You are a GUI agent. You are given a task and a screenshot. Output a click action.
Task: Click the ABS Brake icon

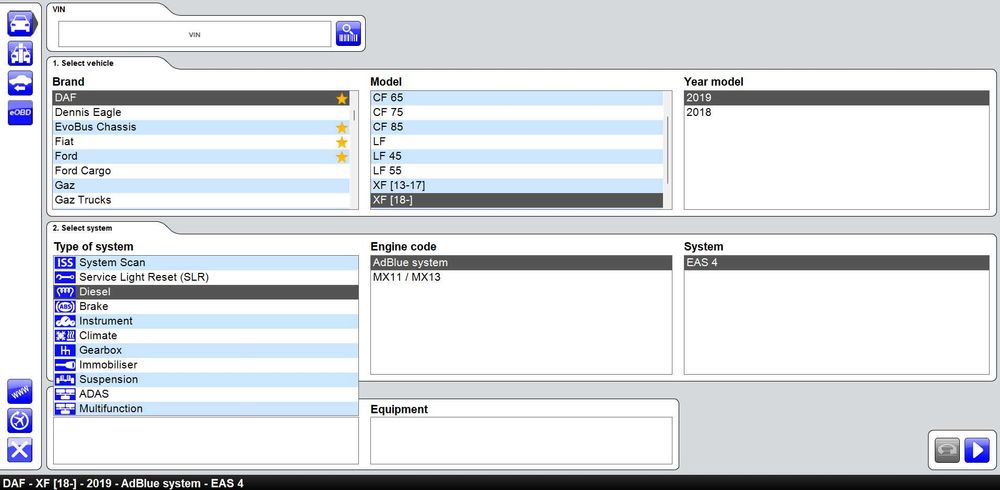(x=65, y=307)
